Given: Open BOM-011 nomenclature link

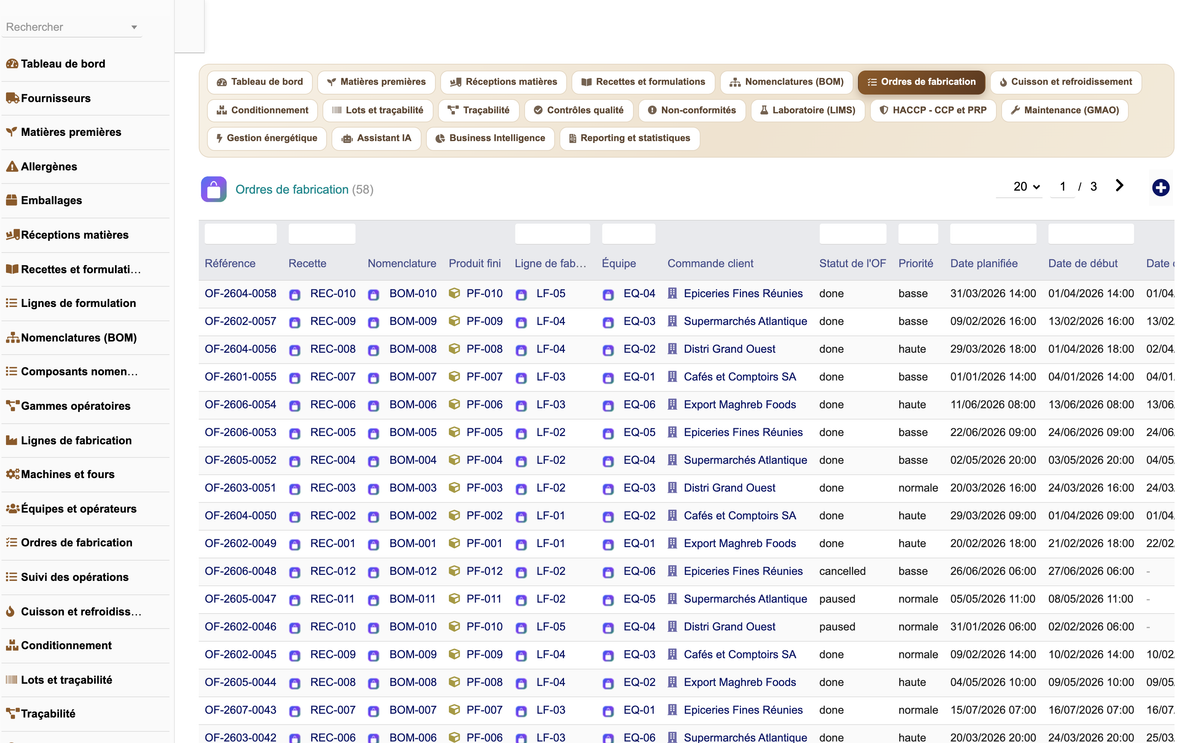Looking at the screenshot, I should pos(413,599).
